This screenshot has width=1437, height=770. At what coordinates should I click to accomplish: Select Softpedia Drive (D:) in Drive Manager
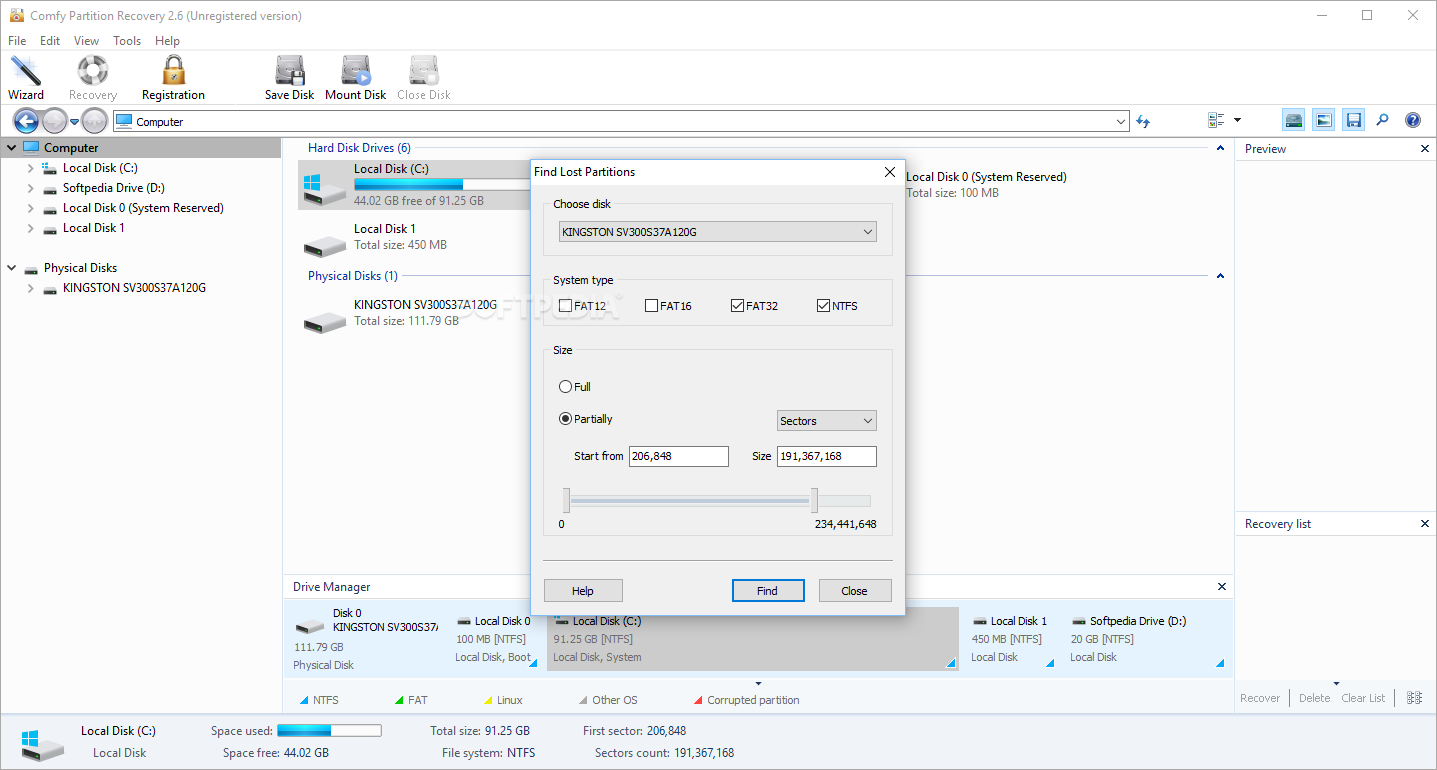(x=1147, y=638)
